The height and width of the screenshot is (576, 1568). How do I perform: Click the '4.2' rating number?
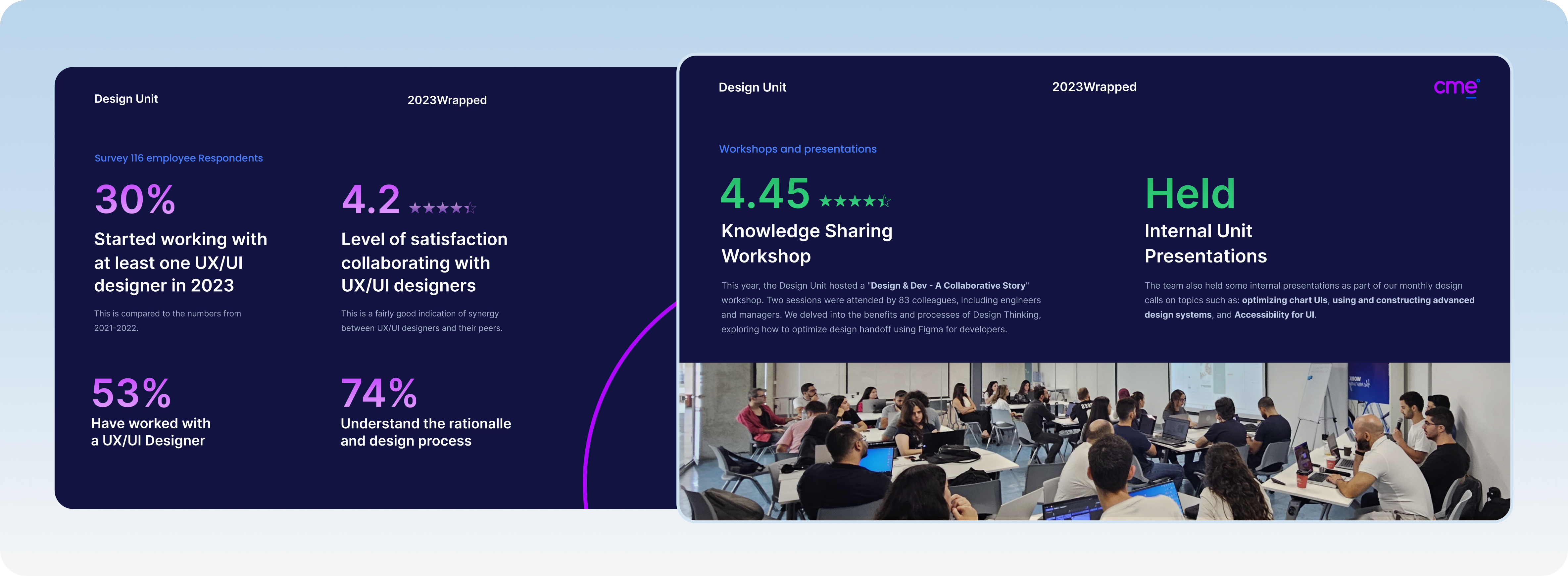pos(371,200)
